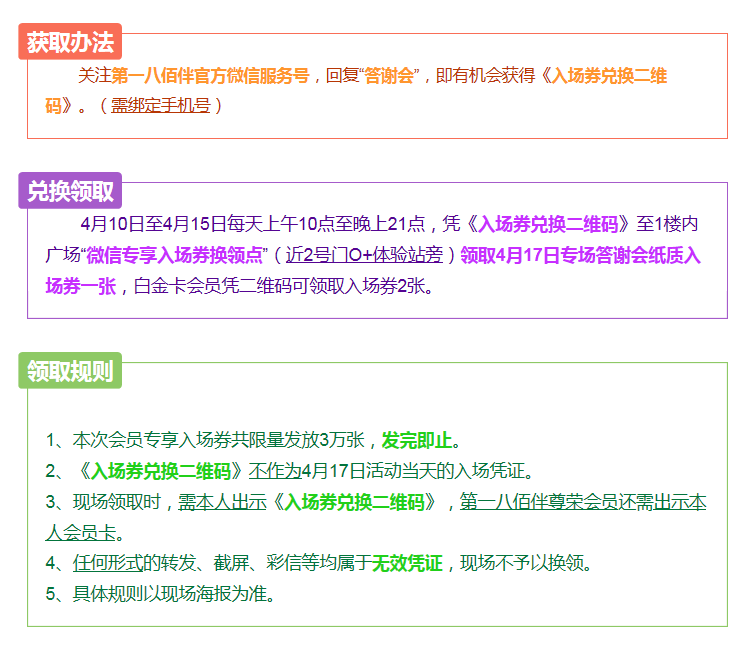Click the green 无效凭证 text
Viewport: 746px width, 647px height.
(x=407, y=563)
